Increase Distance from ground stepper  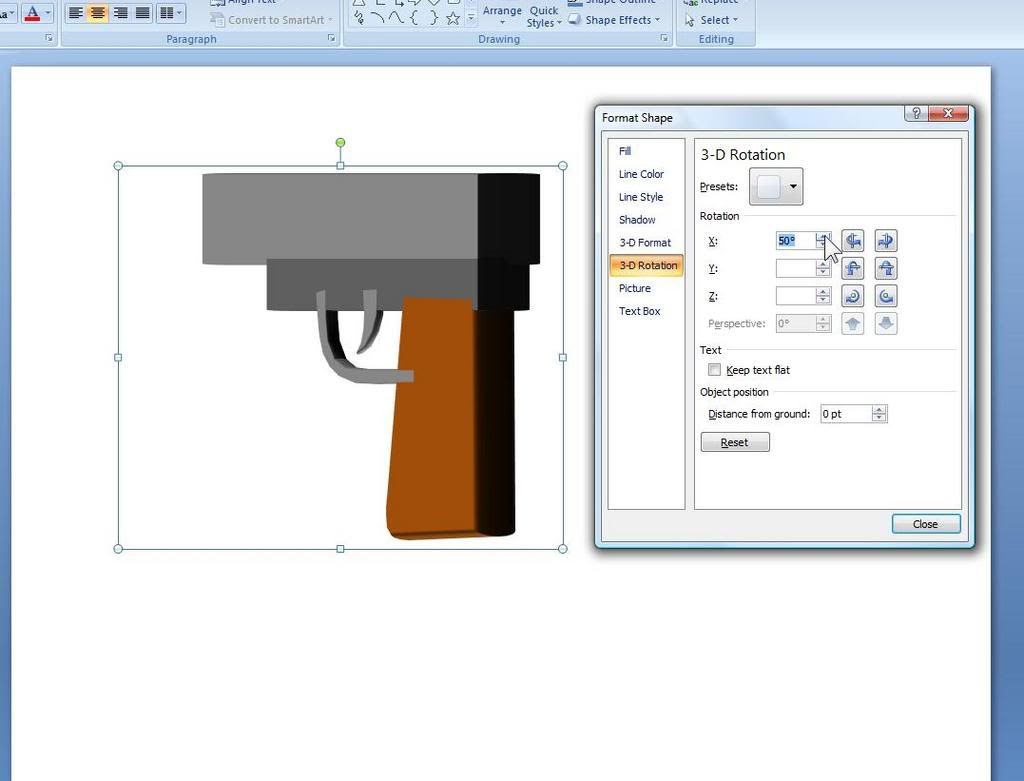(879, 409)
